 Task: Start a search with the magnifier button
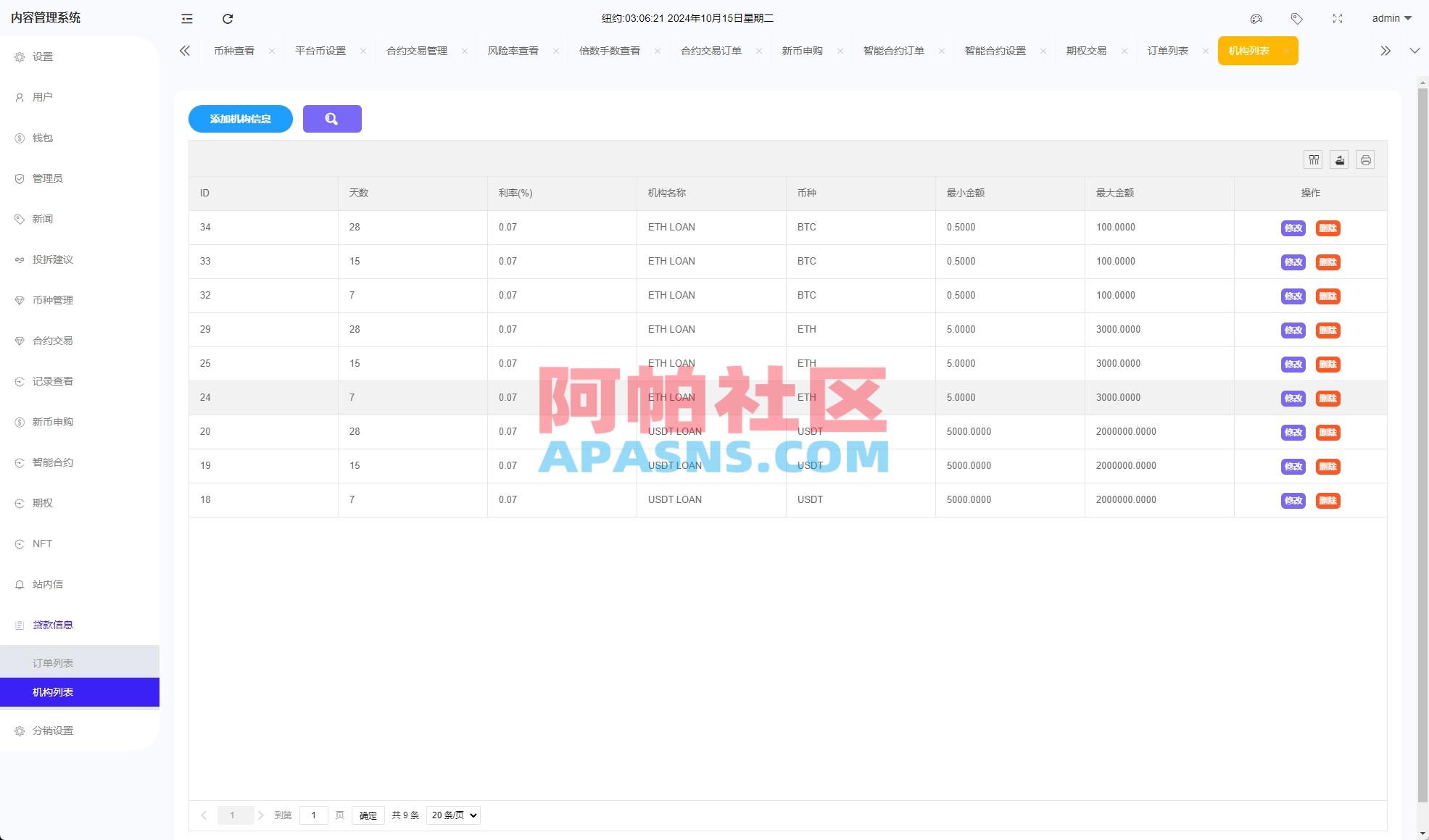click(x=332, y=118)
